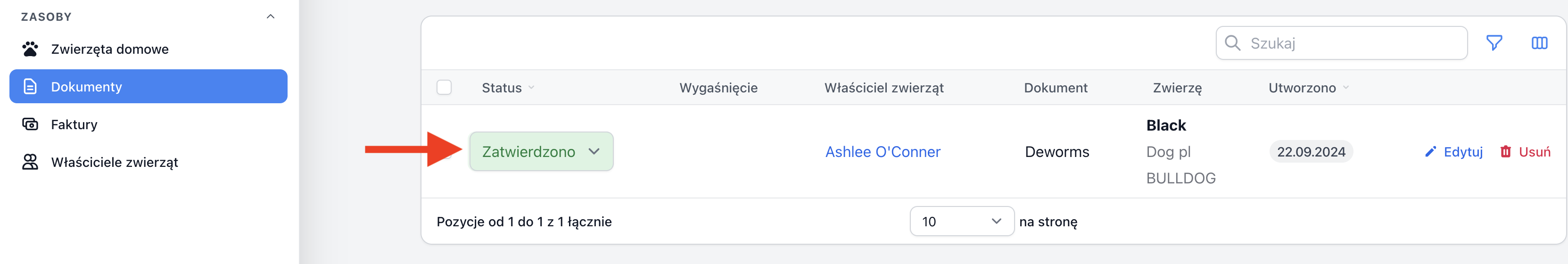Screen dimensions: 1568x264
Task: Click the people icon for Właściciele zwierząt
Action: click(x=30, y=162)
